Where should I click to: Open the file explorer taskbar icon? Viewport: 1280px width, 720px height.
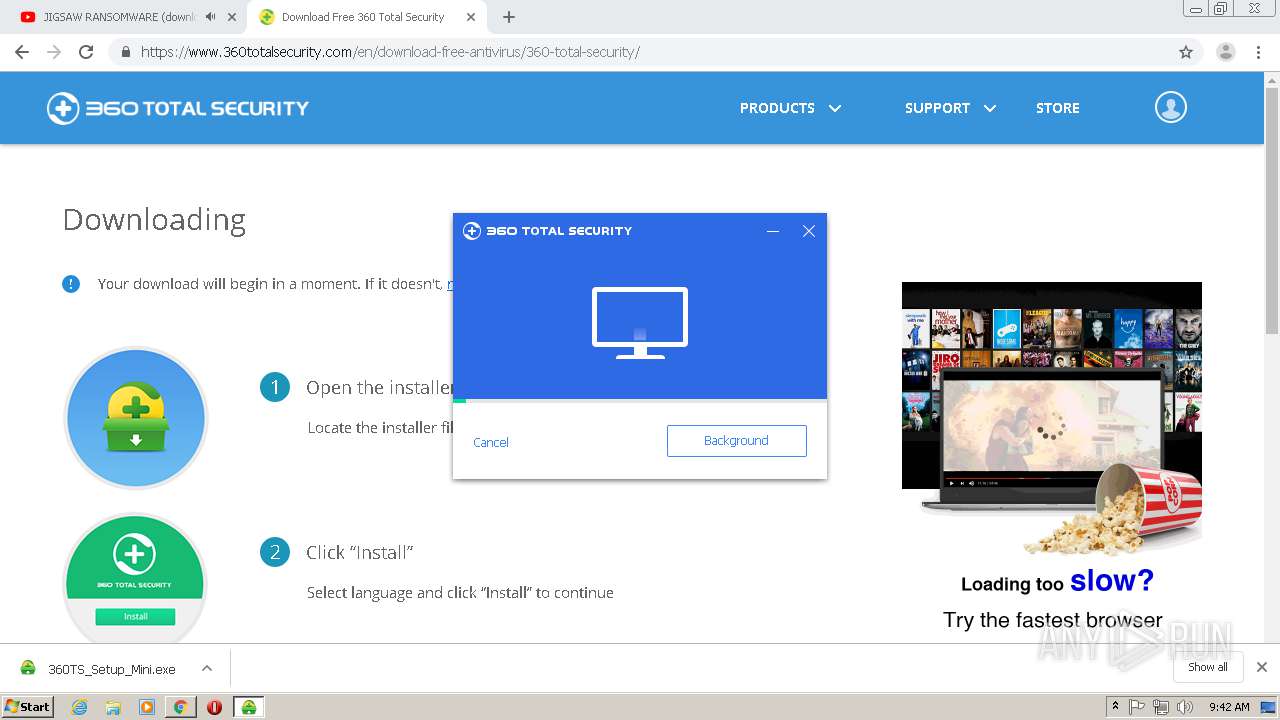(x=113, y=707)
